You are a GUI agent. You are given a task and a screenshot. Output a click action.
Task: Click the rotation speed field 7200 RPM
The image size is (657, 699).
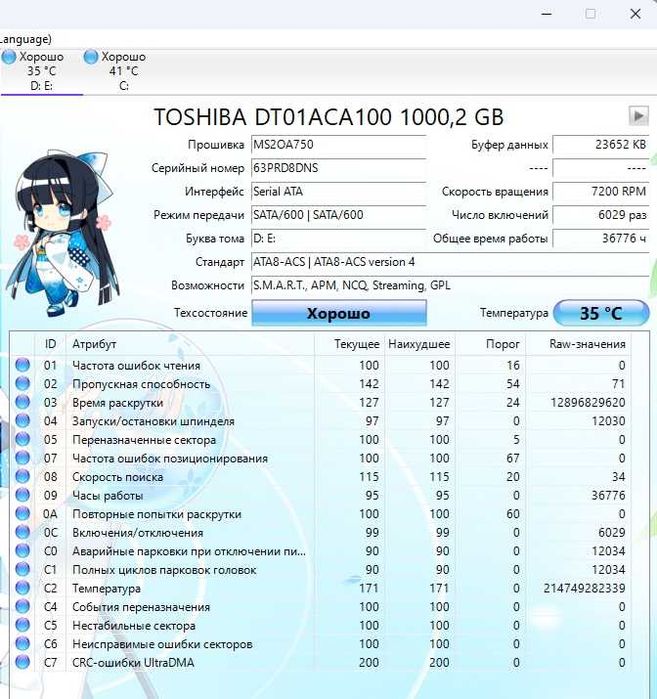(x=601, y=192)
